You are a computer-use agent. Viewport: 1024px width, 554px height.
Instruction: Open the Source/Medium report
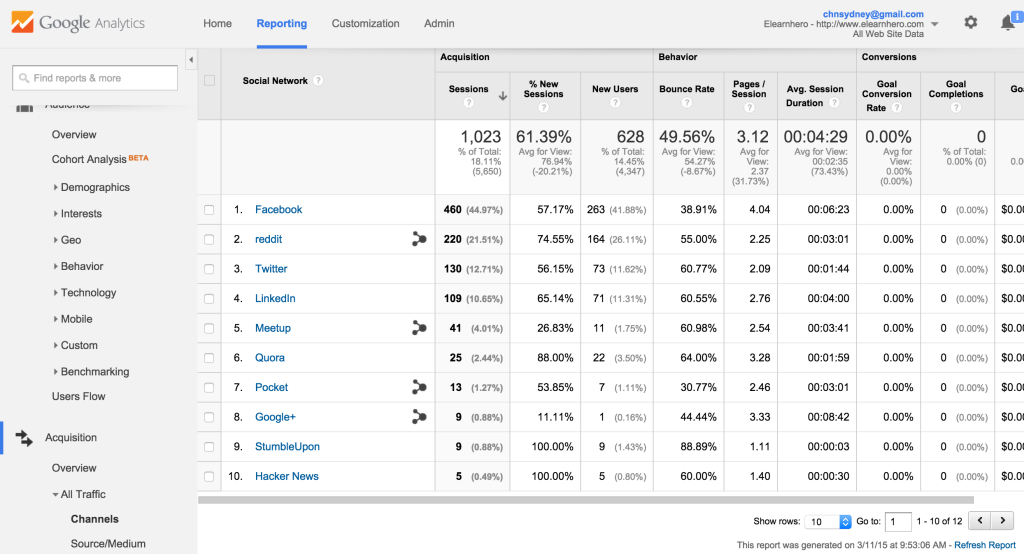coord(108,544)
